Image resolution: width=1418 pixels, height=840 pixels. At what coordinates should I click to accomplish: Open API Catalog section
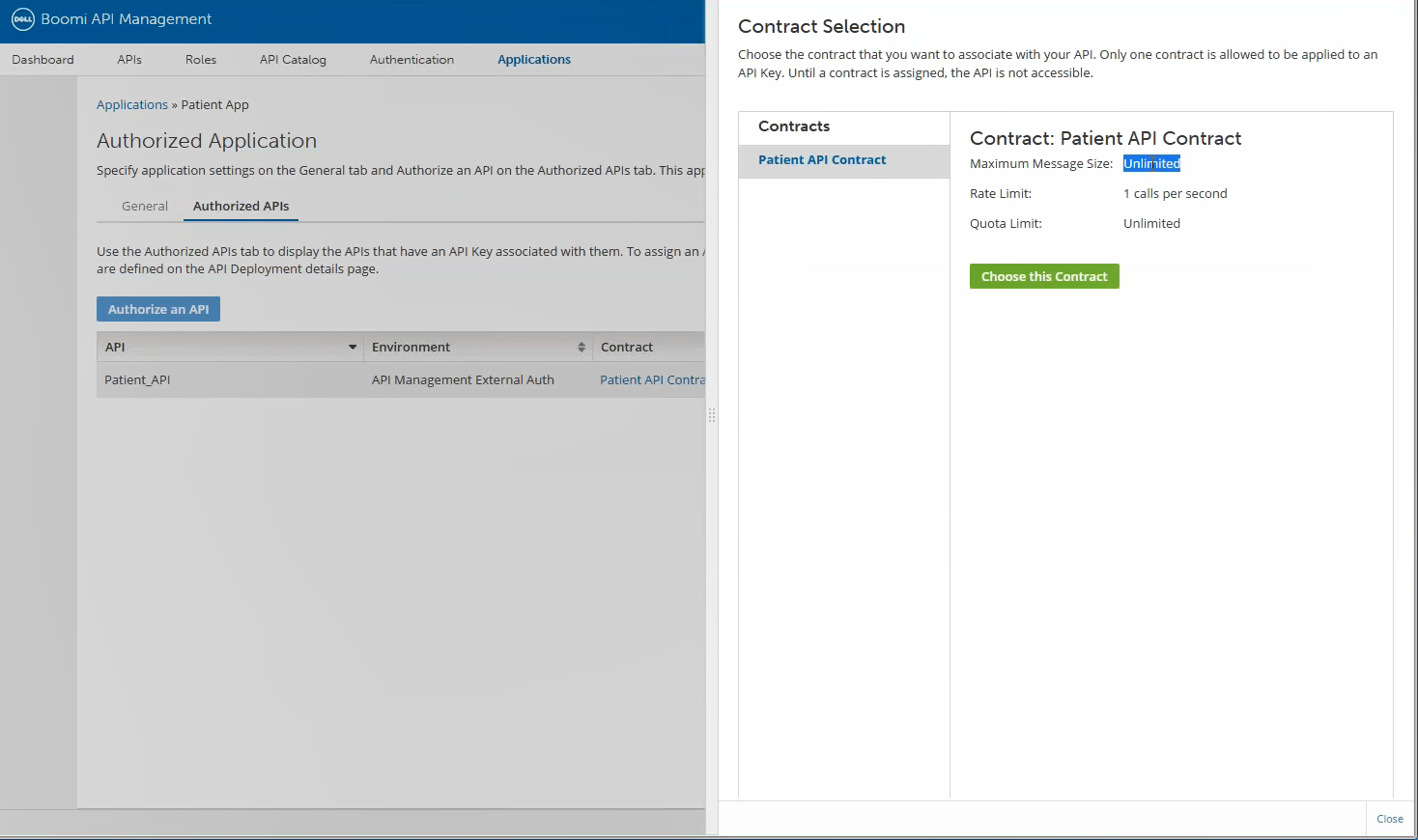293,60
